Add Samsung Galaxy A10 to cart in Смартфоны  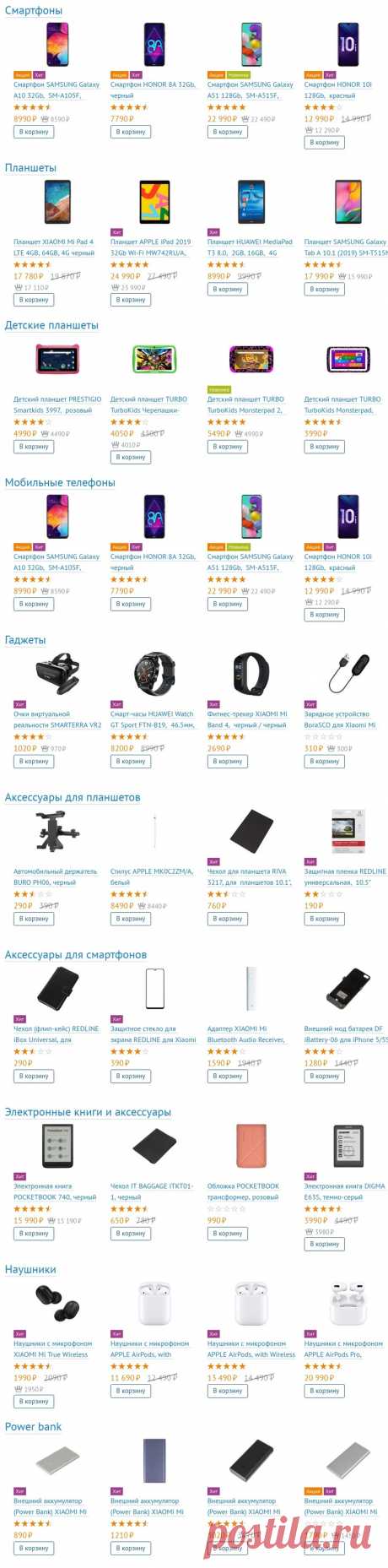click(x=34, y=132)
